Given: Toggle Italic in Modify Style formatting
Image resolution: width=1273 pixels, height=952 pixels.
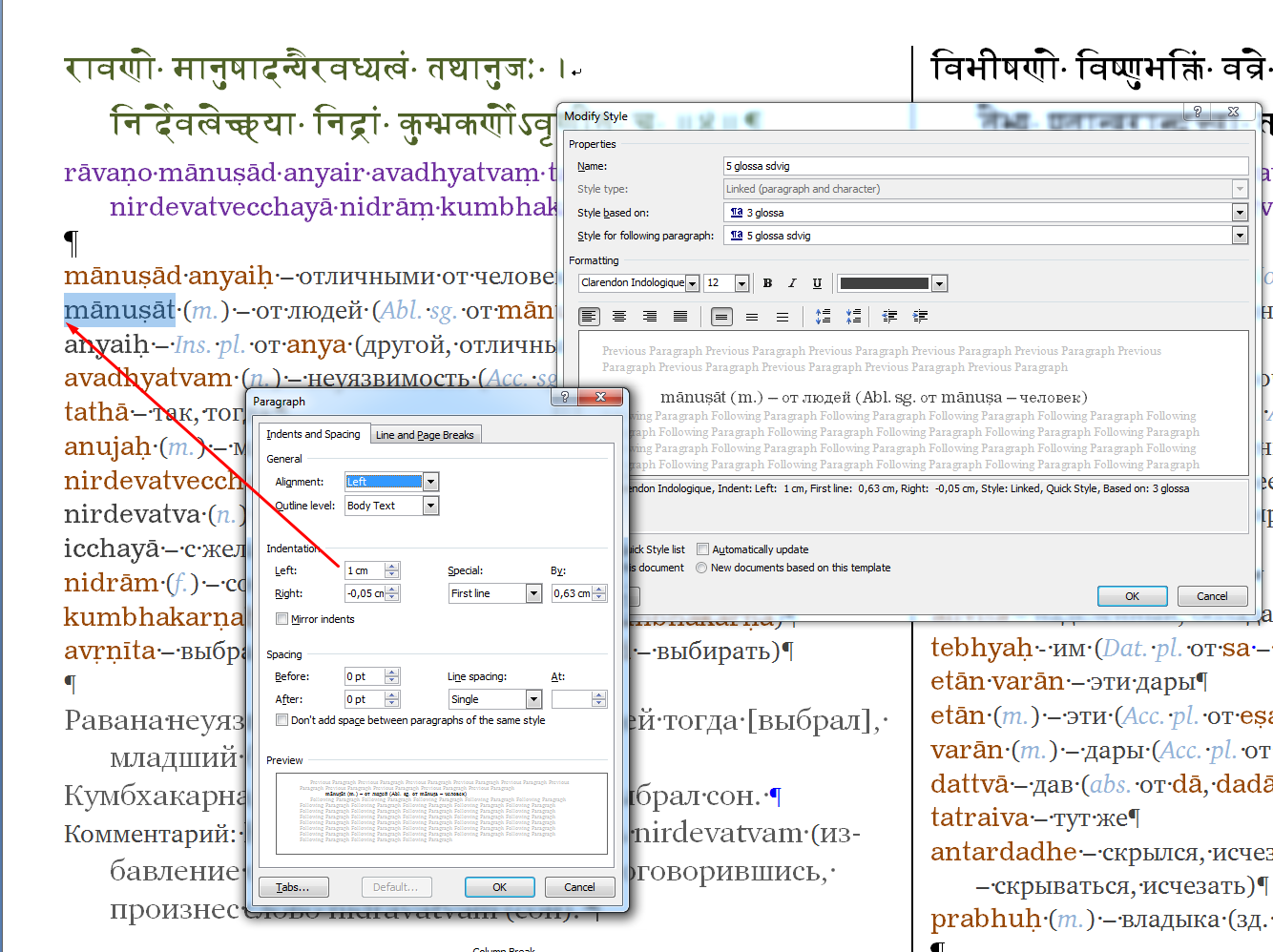Looking at the screenshot, I should [x=792, y=283].
